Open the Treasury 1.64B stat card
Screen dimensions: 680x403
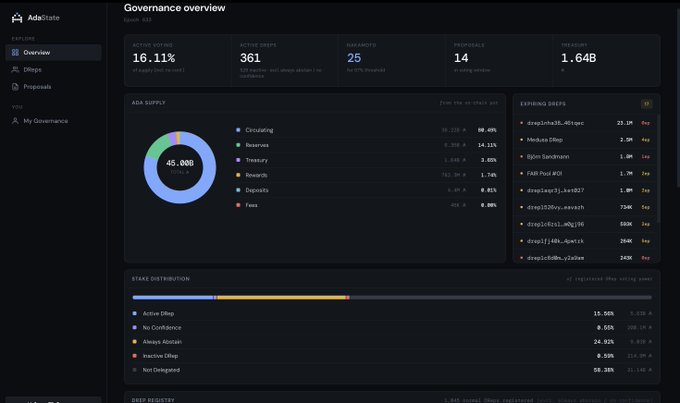(x=607, y=61)
